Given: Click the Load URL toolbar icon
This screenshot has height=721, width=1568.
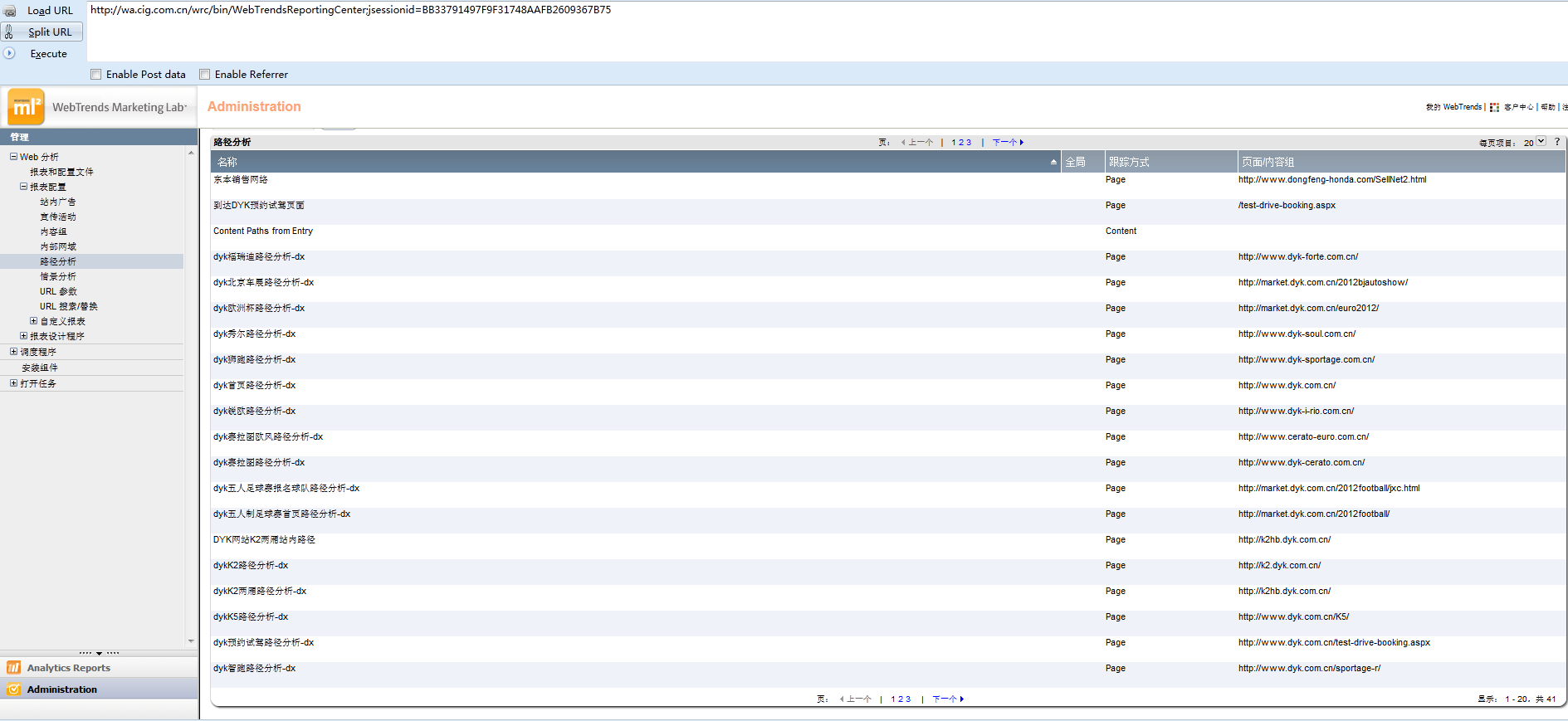Looking at the screenshot, I should pos(10,11).
